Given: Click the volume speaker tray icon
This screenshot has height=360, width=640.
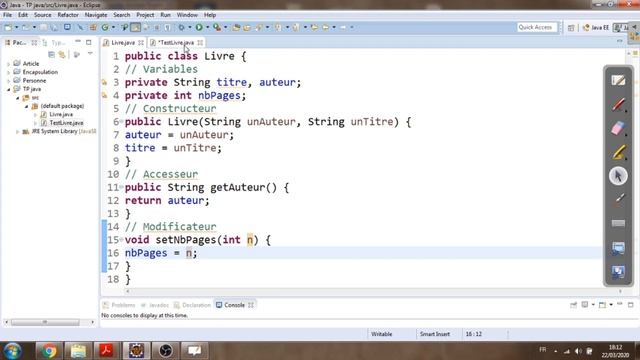Looking at the screenshot, I should pos(578,351).
